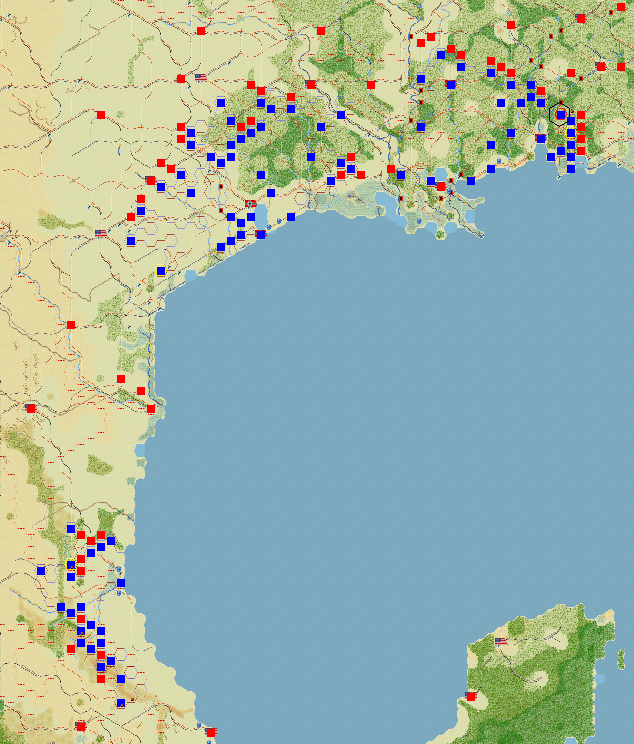This screenshot has width=634, height=744.
Task: Click the US flag on the island
Action: tap(501, 641)
